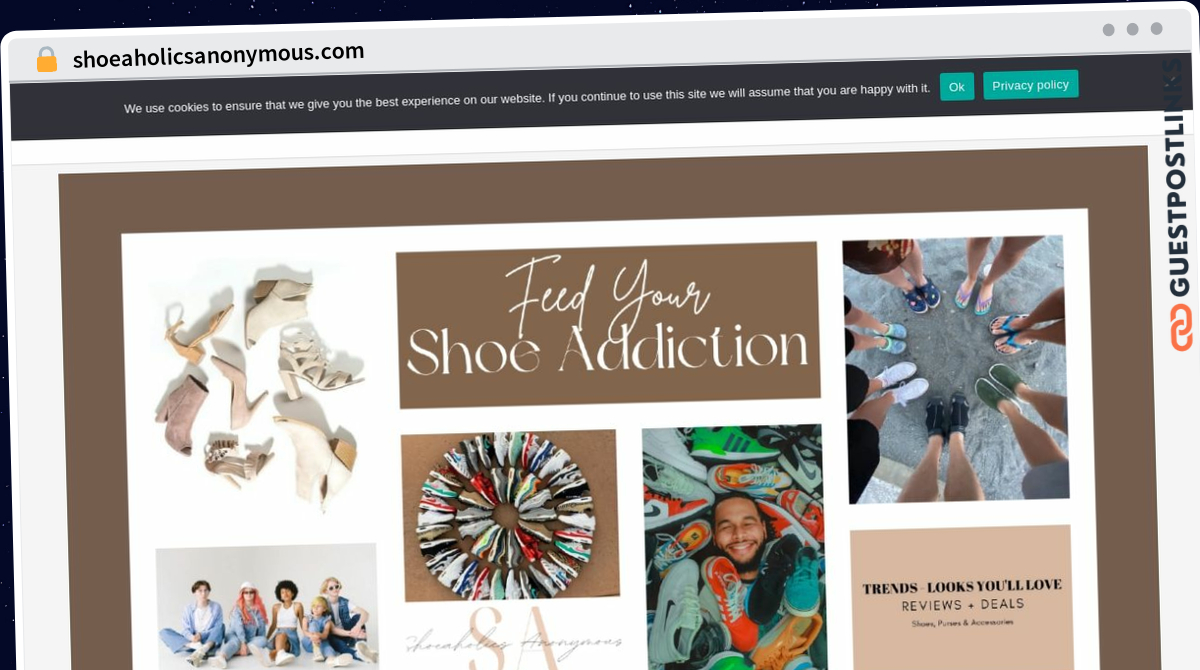Viewport: 1200px width, 670px height.
Task: Click the shoeaholicsanonymous.com address text
Action: pyautogui.click(x=218, y=54)
